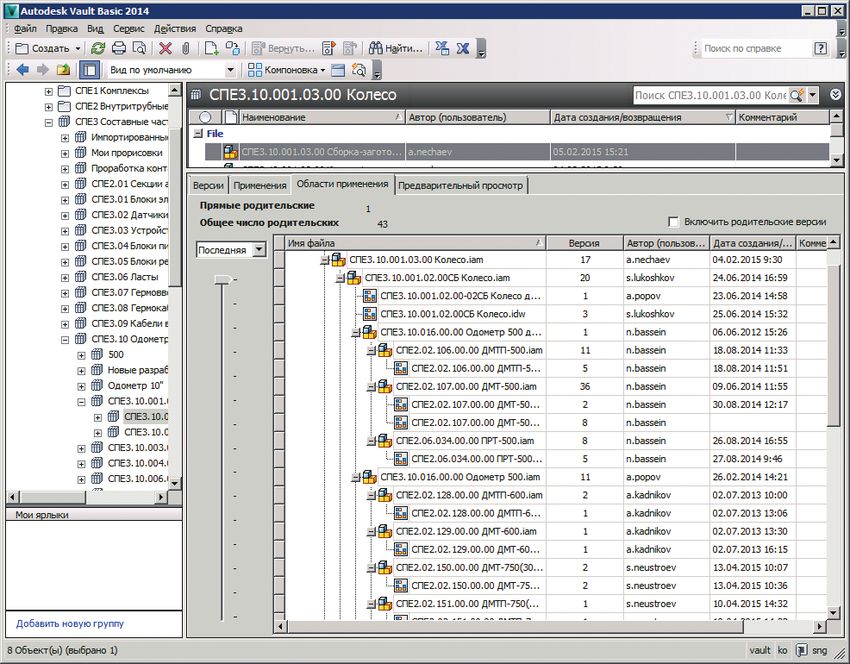Click the greyed server icon before Найти
The height and width of the screenshot is (664, 850).
(350, 48)
